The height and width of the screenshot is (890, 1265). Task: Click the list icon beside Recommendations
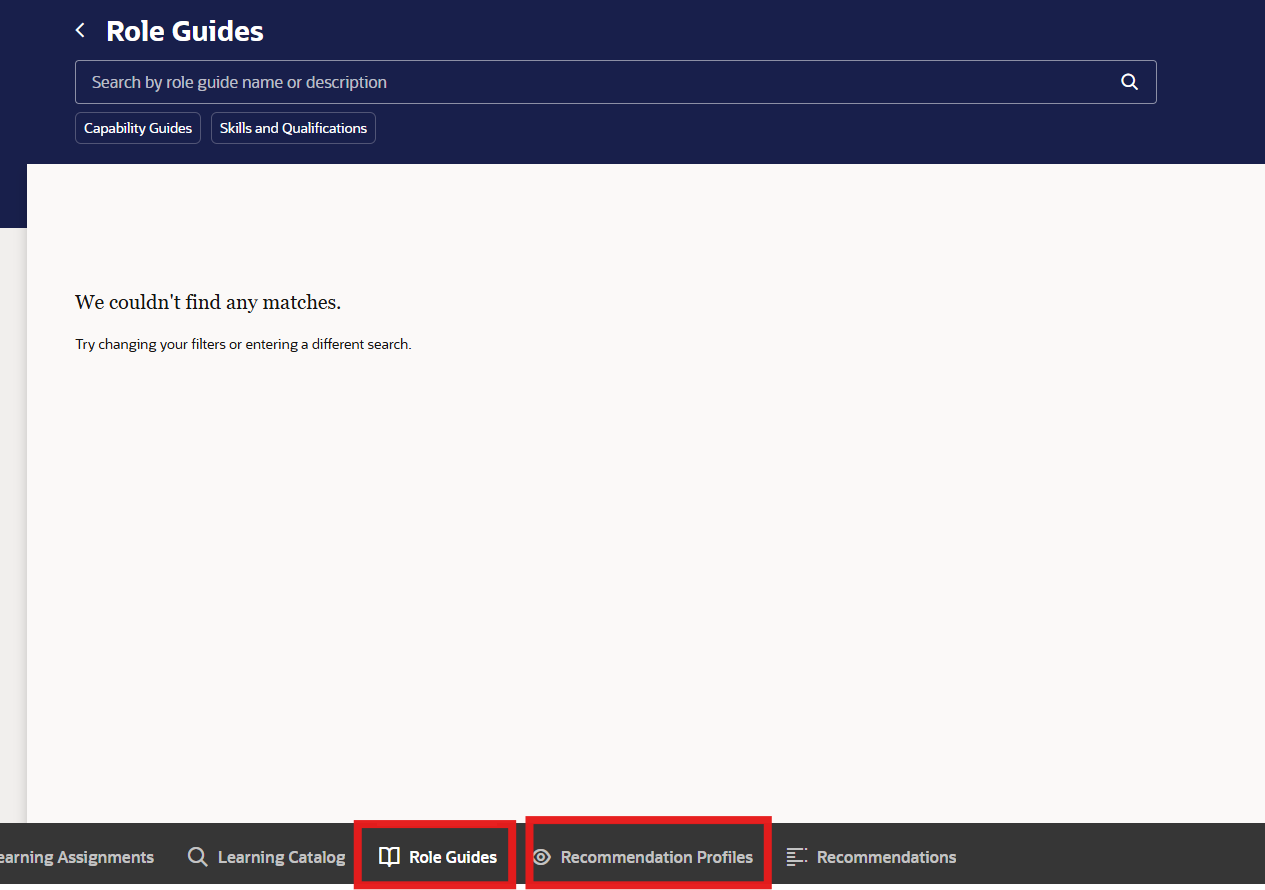tap(797, 857)
